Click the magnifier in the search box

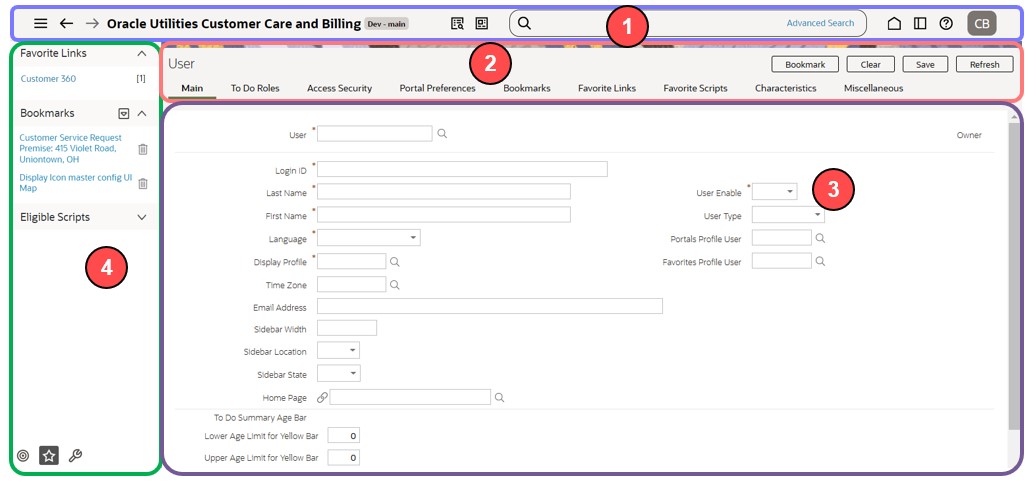pyautogui.click(x=524, y=24)
